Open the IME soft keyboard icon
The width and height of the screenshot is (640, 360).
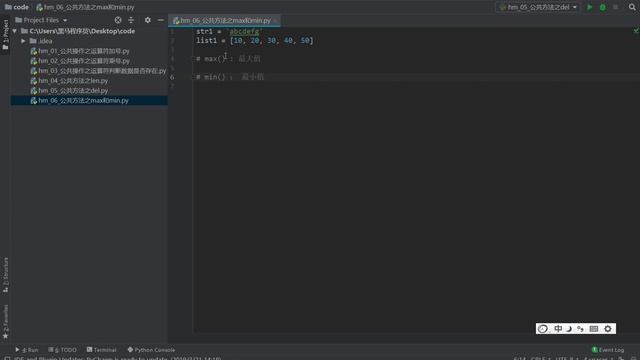[x=594, y=329]
